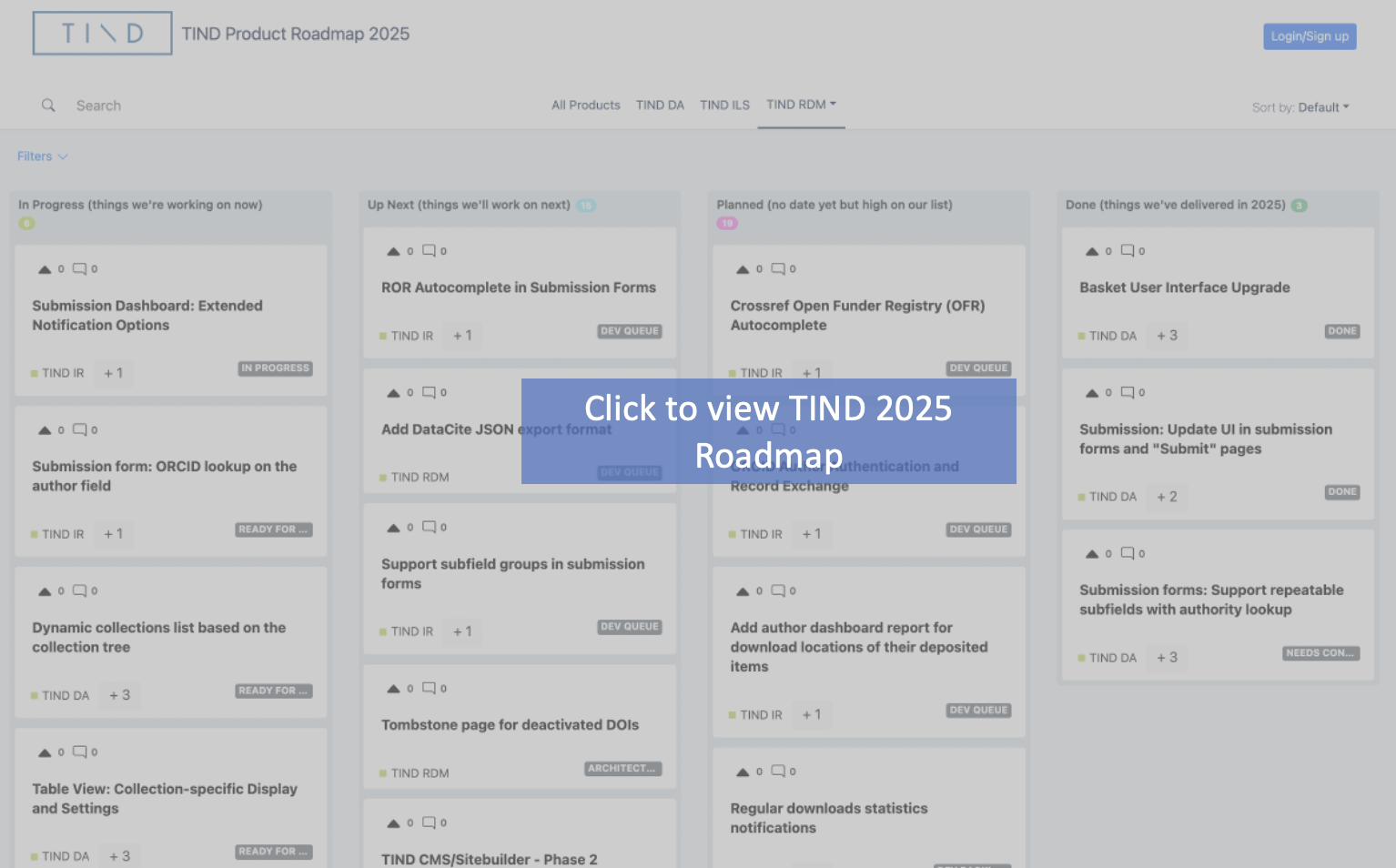Viewport: 1396px width, 868px height.
Task: Click the DONE status tag on Basket card
Action: coord(1341,331)
